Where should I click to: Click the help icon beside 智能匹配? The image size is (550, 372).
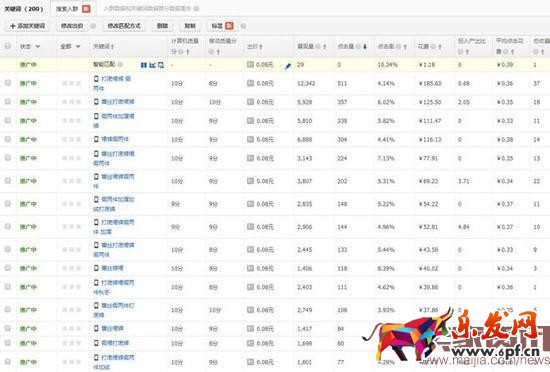(x=120, y=65)
